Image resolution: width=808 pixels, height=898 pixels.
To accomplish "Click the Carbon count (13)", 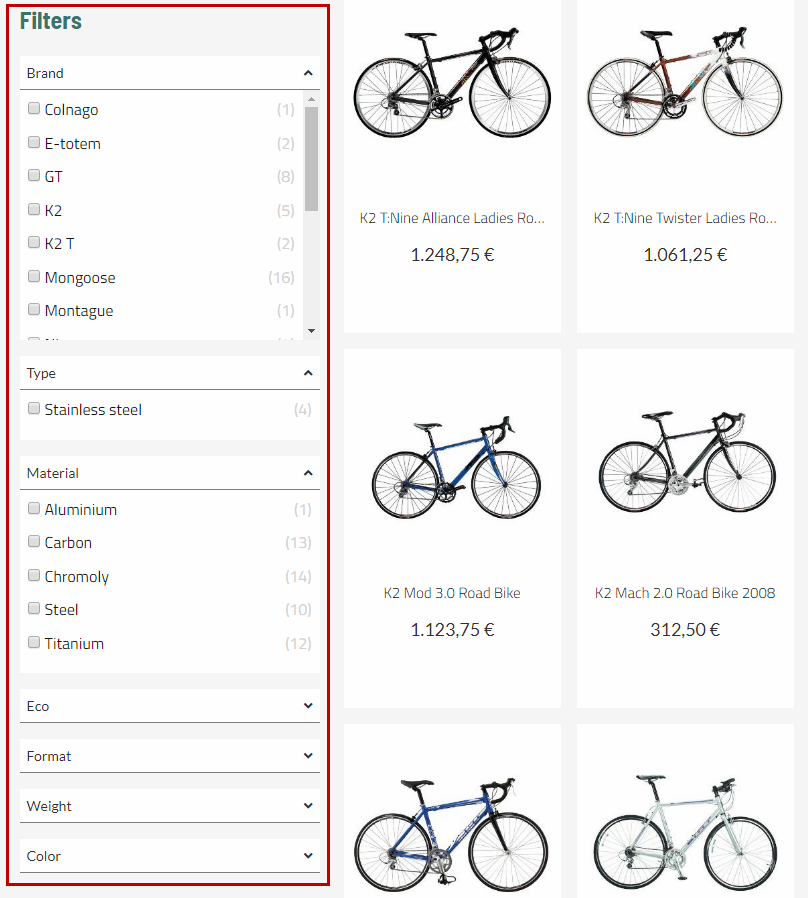I will click(298, 543).
